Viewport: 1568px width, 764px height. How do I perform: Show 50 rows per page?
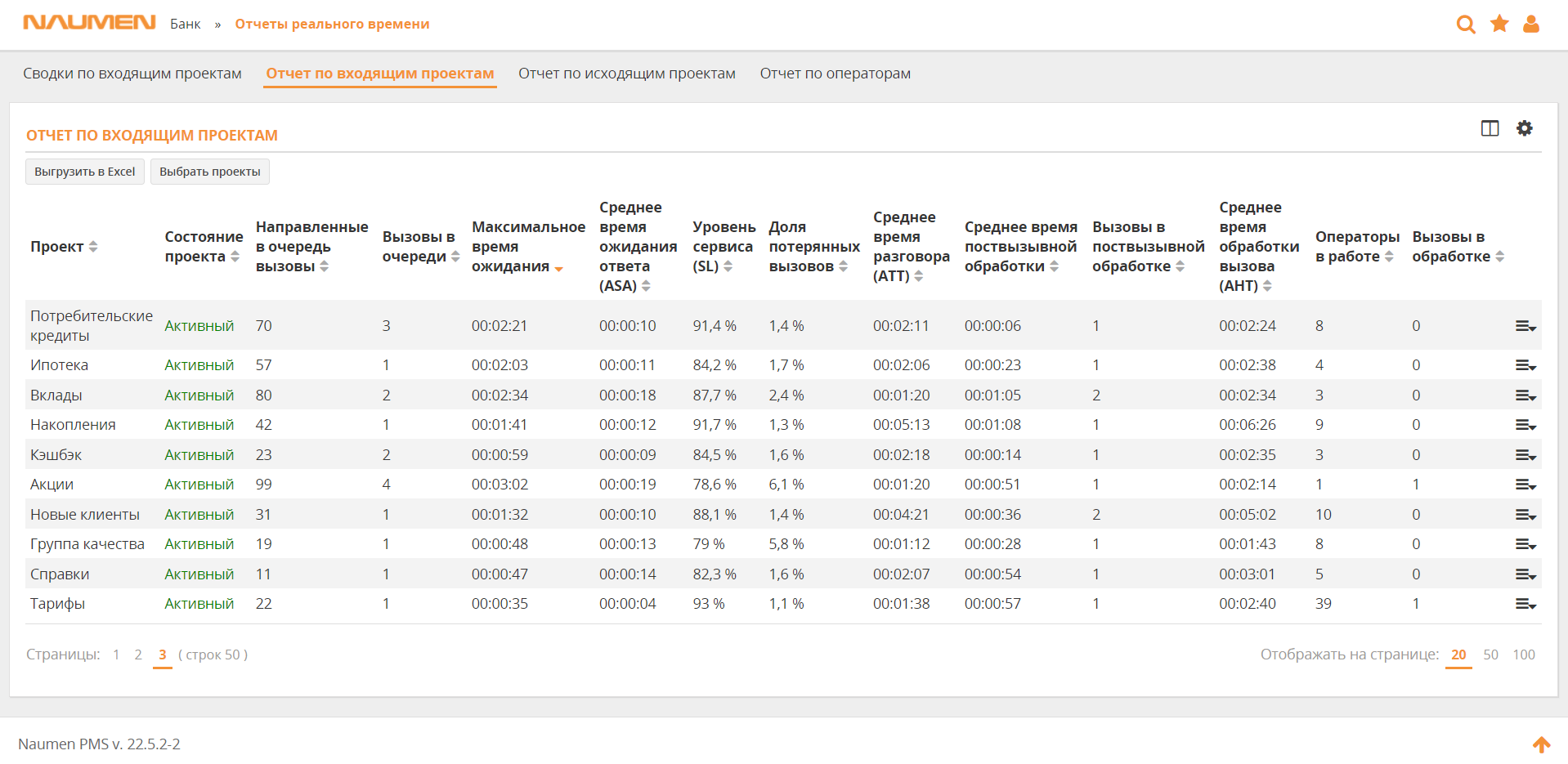click(1491, 655)
